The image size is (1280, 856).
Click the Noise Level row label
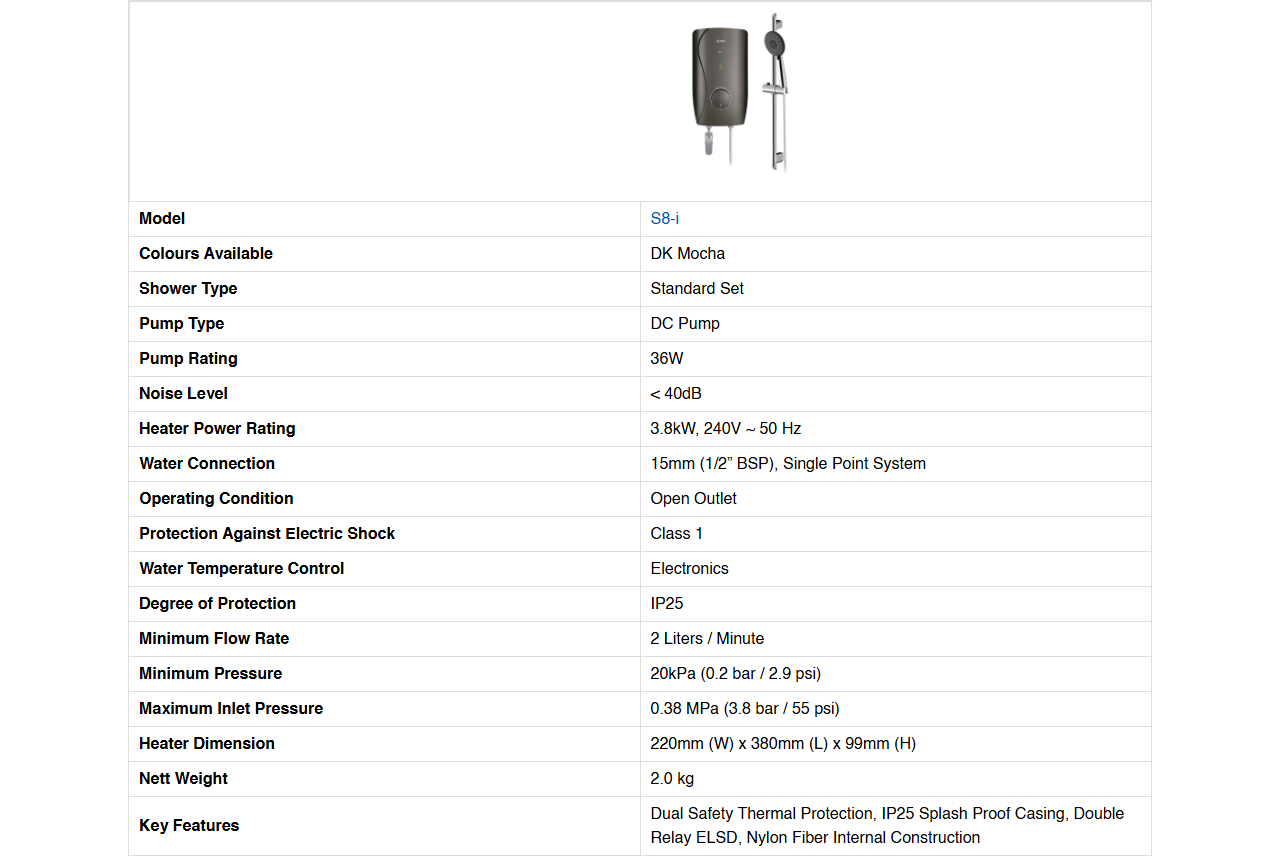(183, 394)
